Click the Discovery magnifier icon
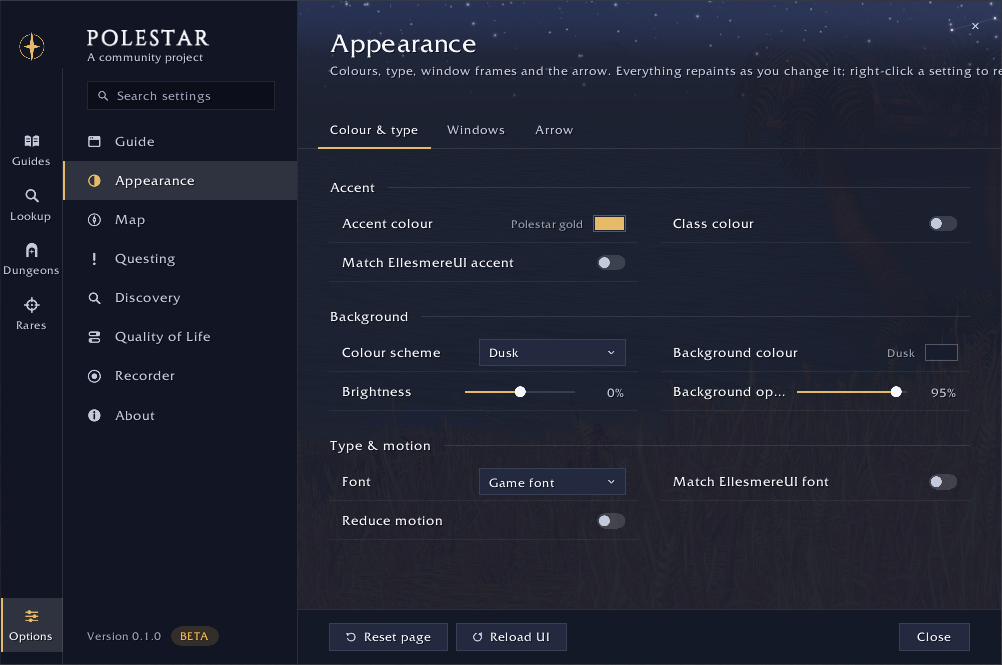 pyautogui.click(x=94, y=298)
